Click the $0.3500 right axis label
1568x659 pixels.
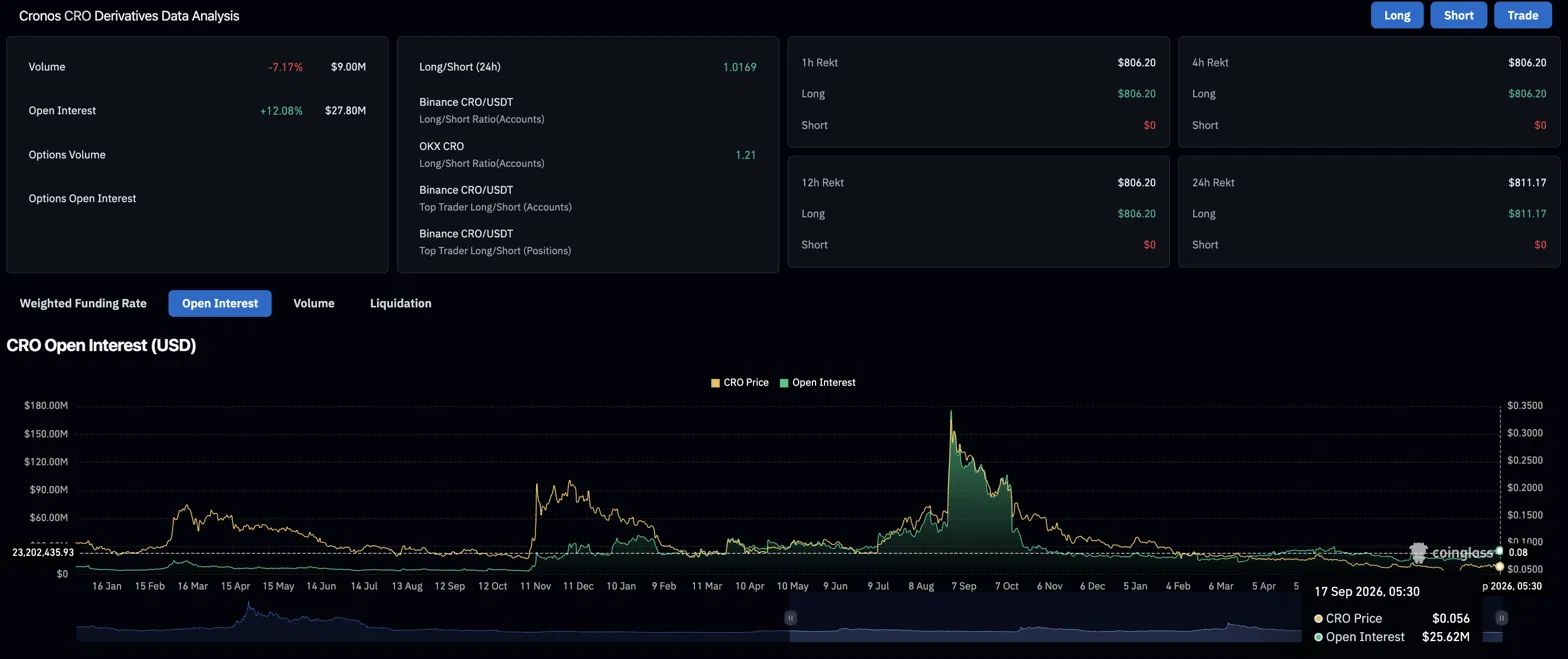(1525, 406)
